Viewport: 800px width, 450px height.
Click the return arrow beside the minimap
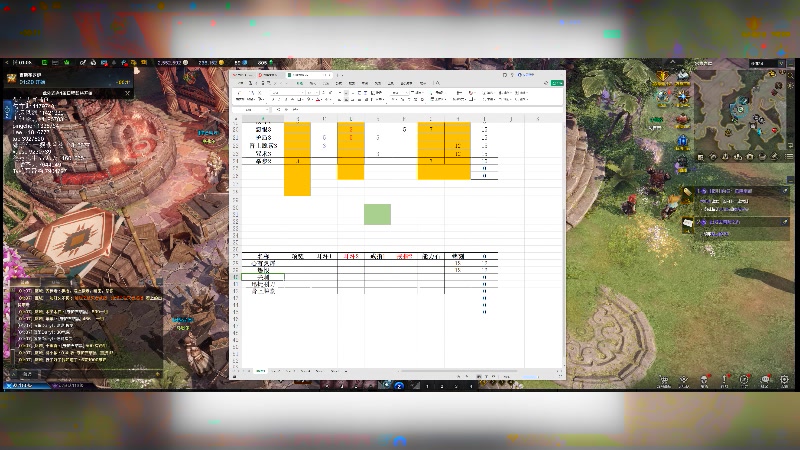pyautogui.click(x=790, y=145)
